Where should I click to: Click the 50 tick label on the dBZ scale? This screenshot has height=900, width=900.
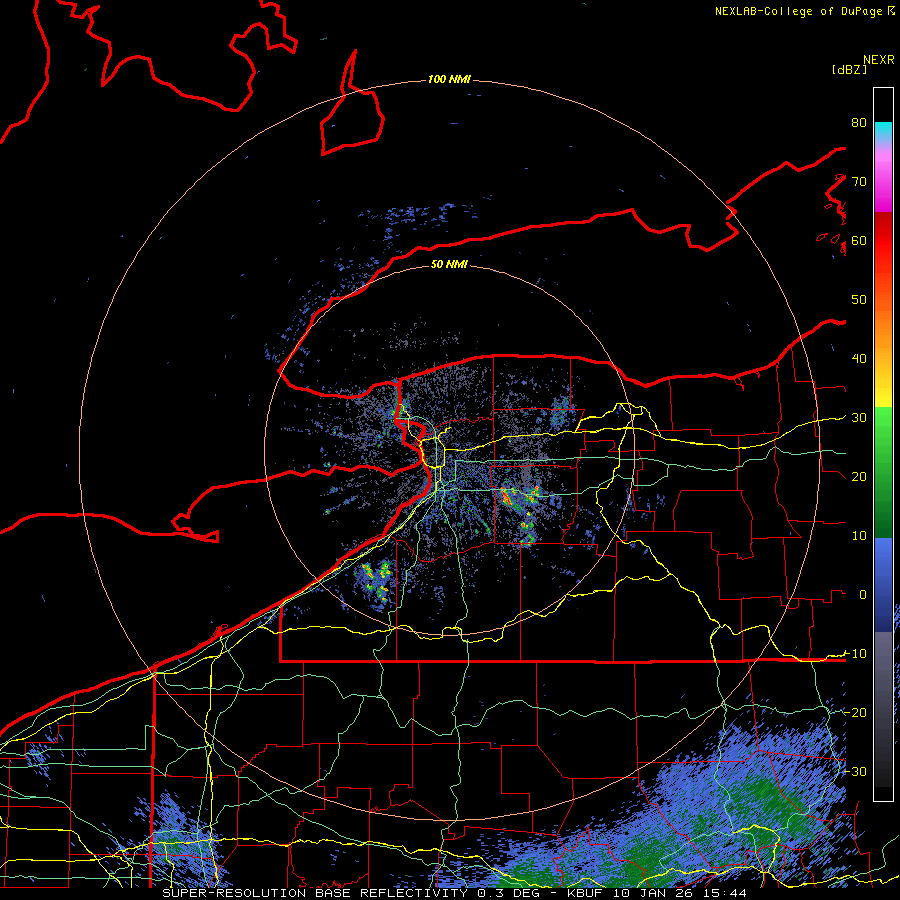859,300
